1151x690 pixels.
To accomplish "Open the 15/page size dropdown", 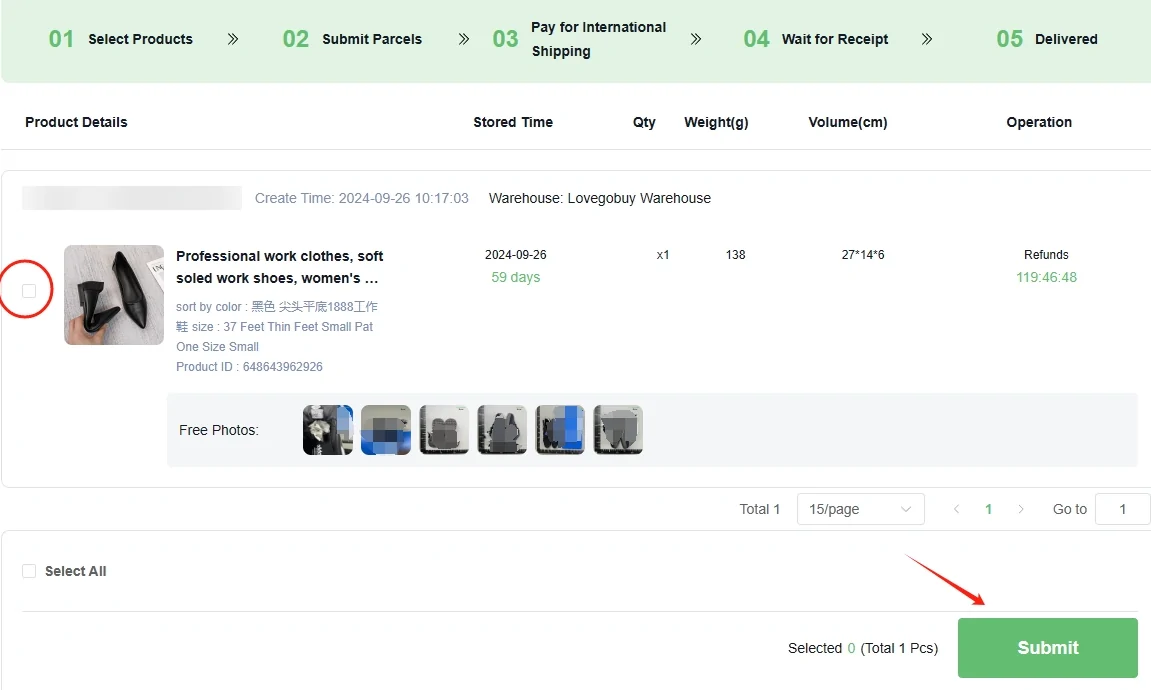I will coord(860,509).
